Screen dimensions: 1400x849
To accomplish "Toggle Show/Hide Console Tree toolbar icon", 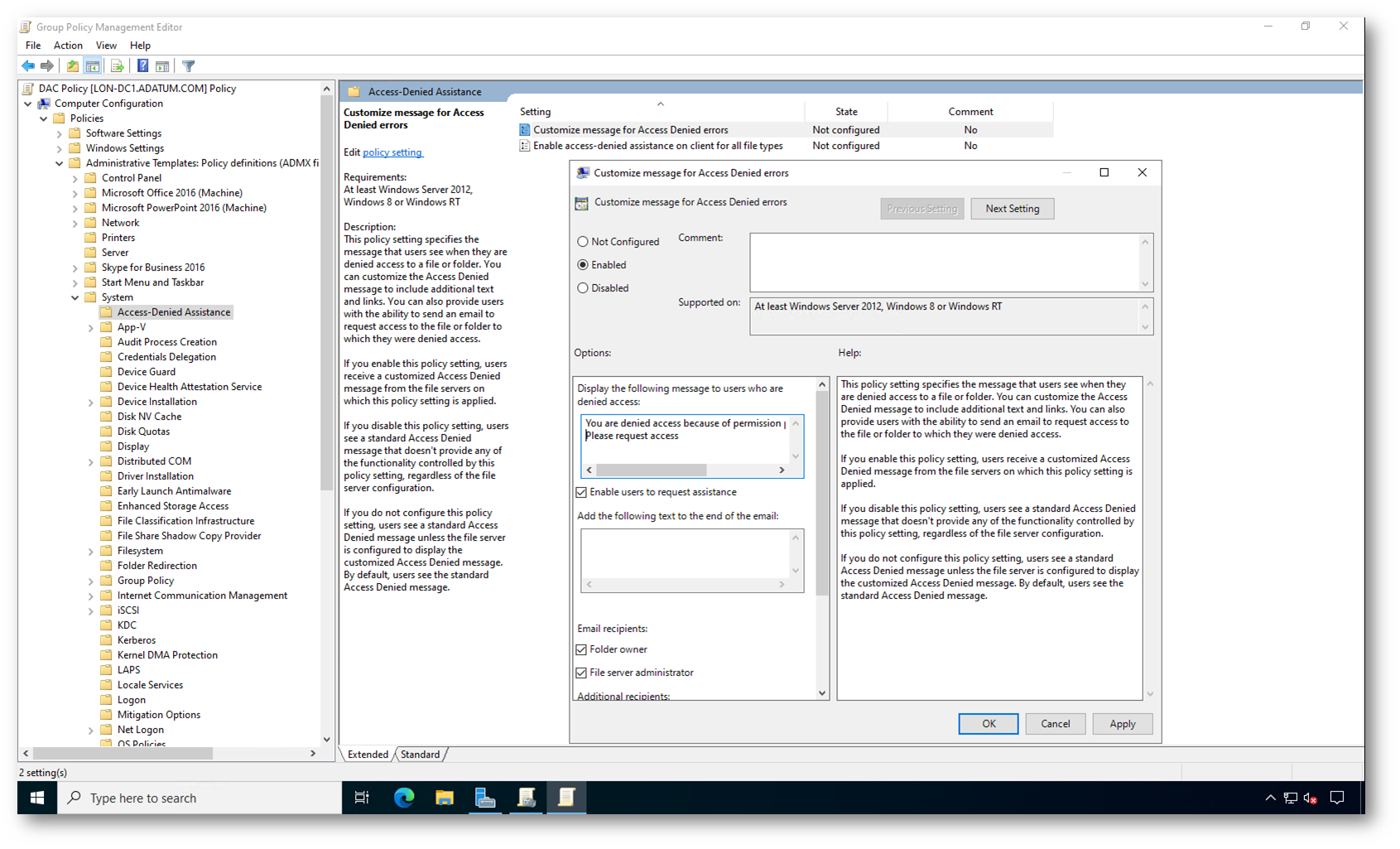I will (93, 66).
